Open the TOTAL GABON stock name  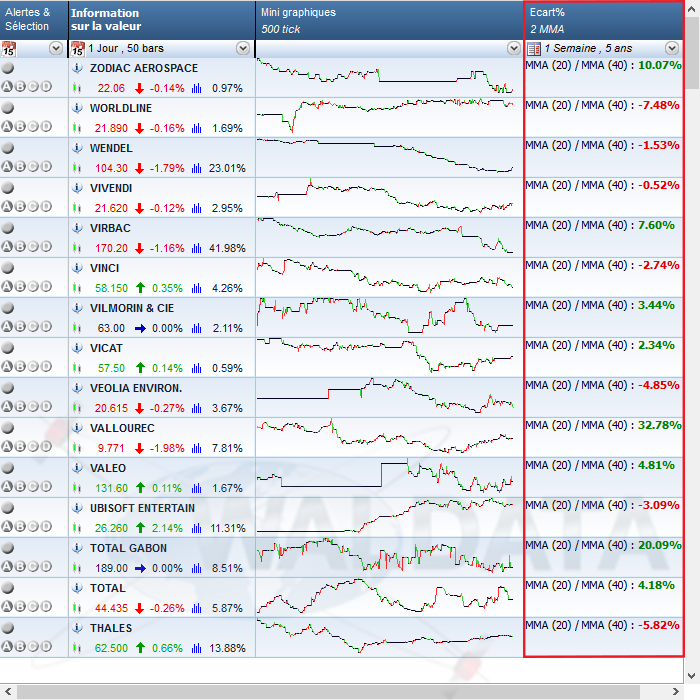[x=129, y=548]
